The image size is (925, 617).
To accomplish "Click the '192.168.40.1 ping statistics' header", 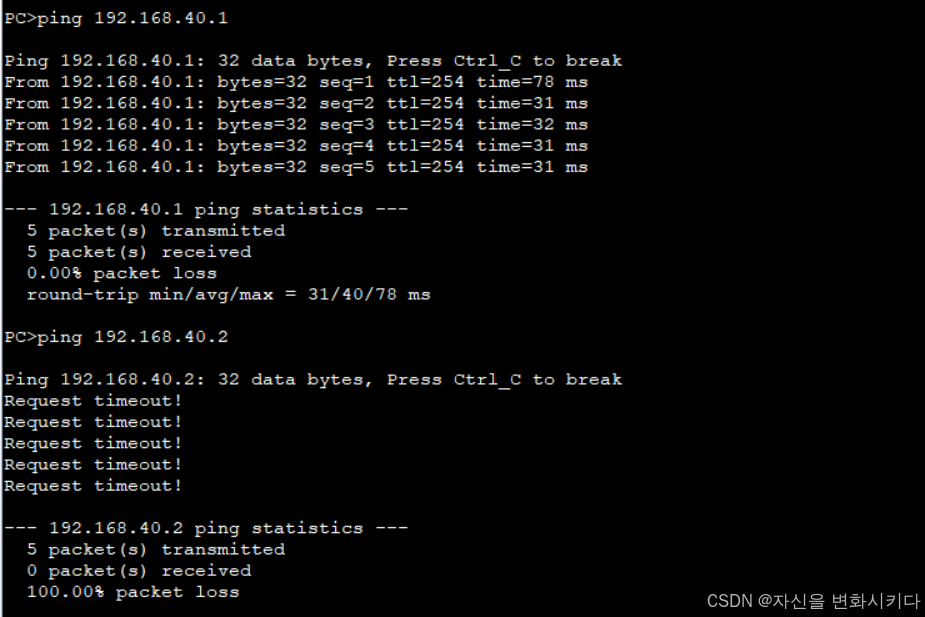I will pyautogui.click(x=206, y=209).
